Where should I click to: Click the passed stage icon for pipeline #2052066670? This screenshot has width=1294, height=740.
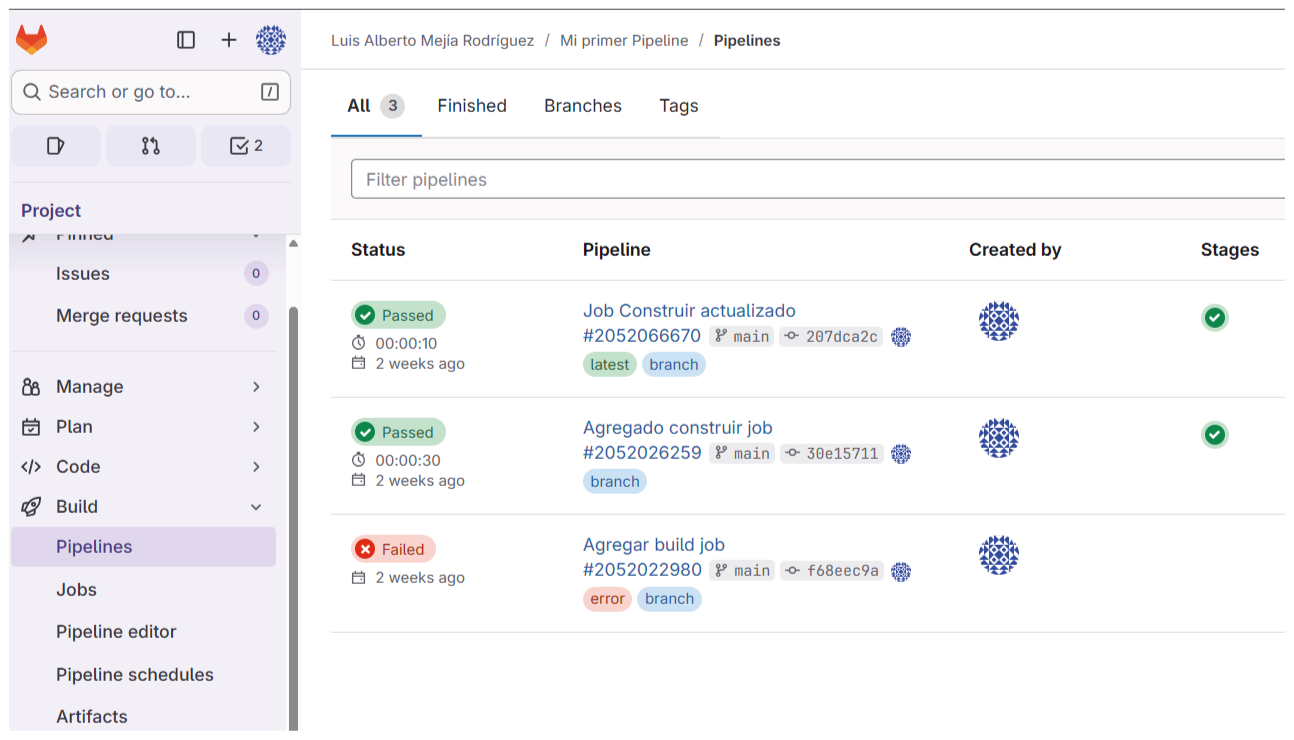1214,318
